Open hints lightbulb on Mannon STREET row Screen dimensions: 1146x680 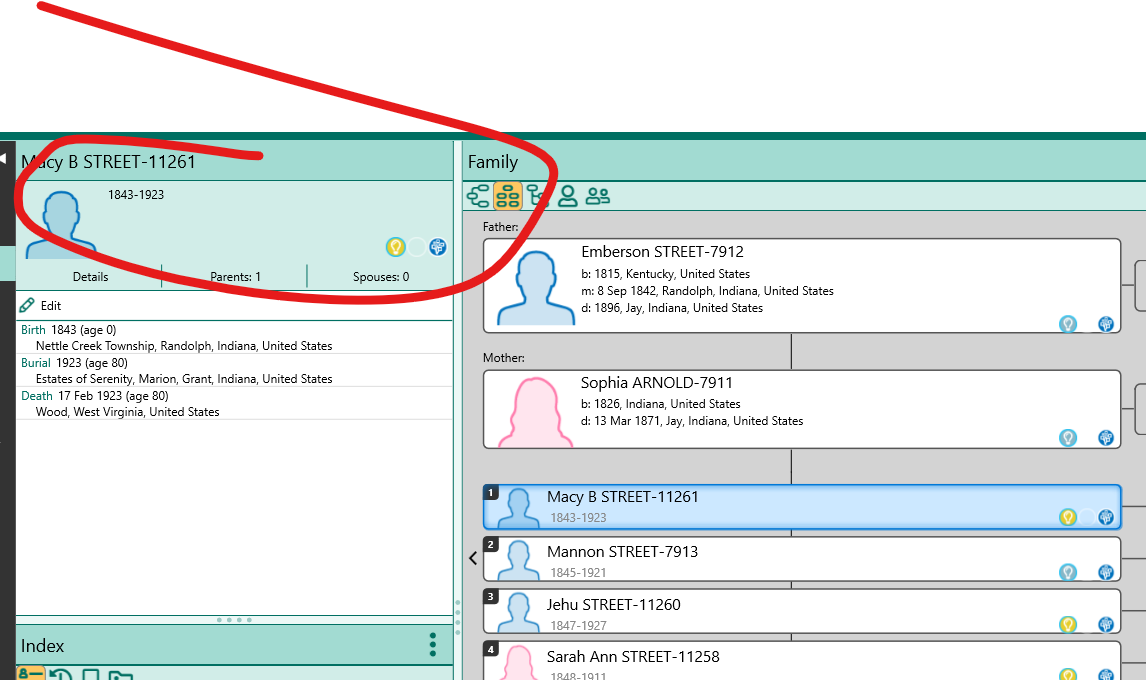click(x=1068, y=572)
